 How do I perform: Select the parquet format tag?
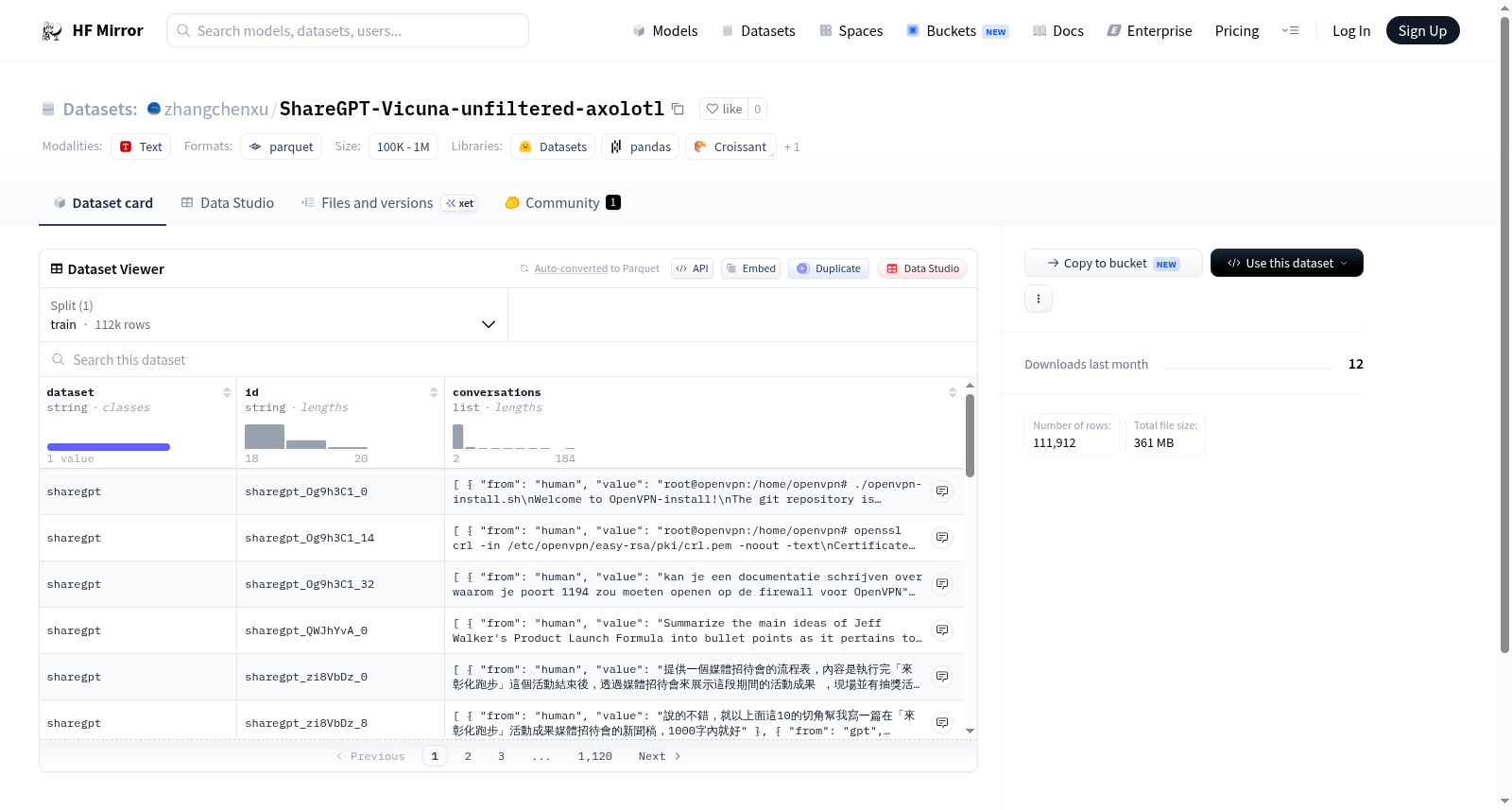tap(281, 146)
